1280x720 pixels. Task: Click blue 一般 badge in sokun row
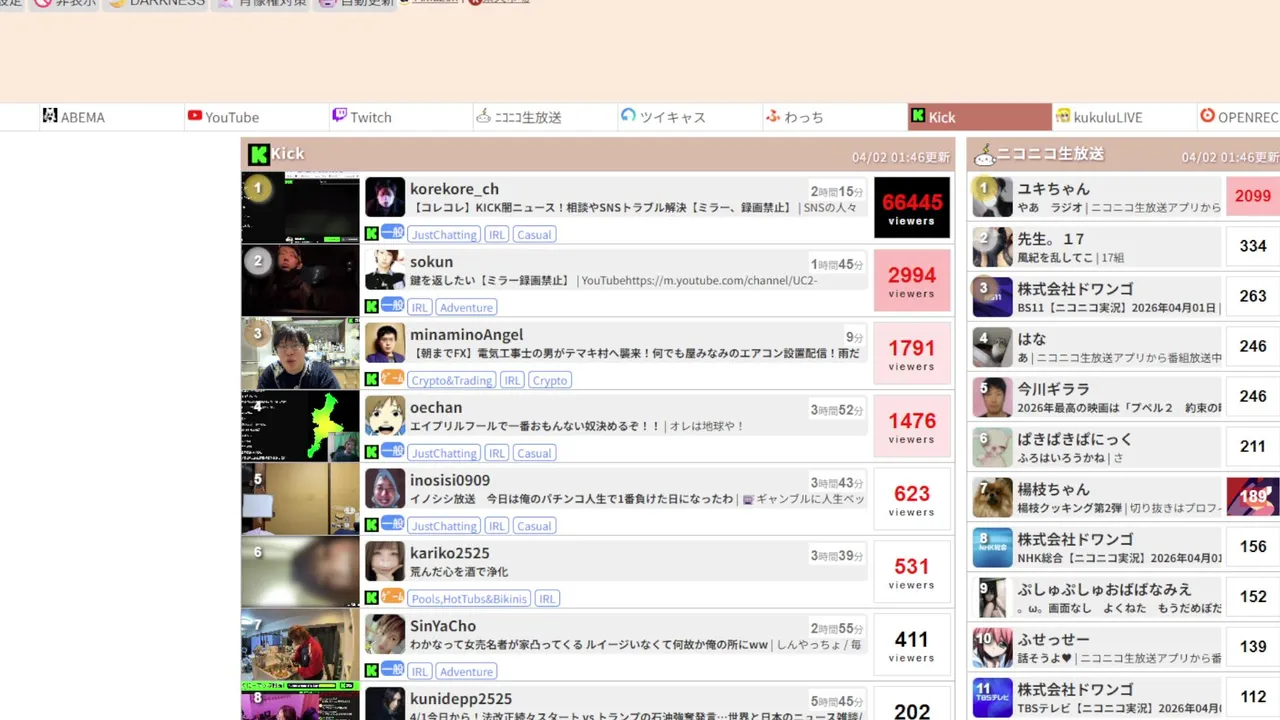393,306
